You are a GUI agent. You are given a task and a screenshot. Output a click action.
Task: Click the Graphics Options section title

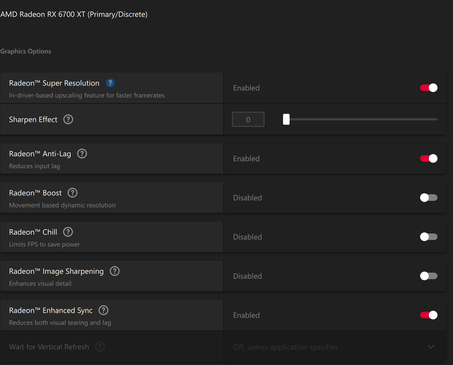26,51
